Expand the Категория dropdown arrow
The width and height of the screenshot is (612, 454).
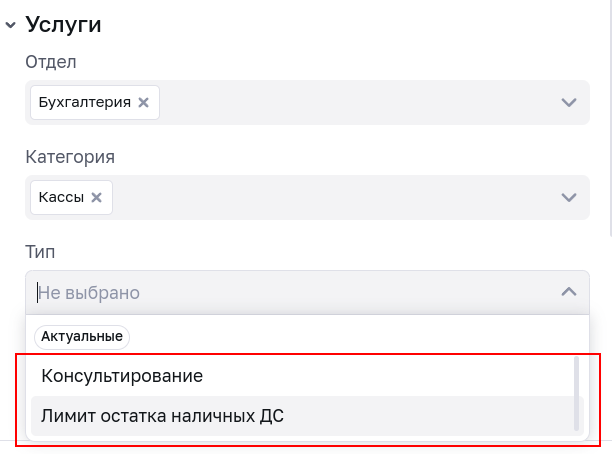(569, 197)
